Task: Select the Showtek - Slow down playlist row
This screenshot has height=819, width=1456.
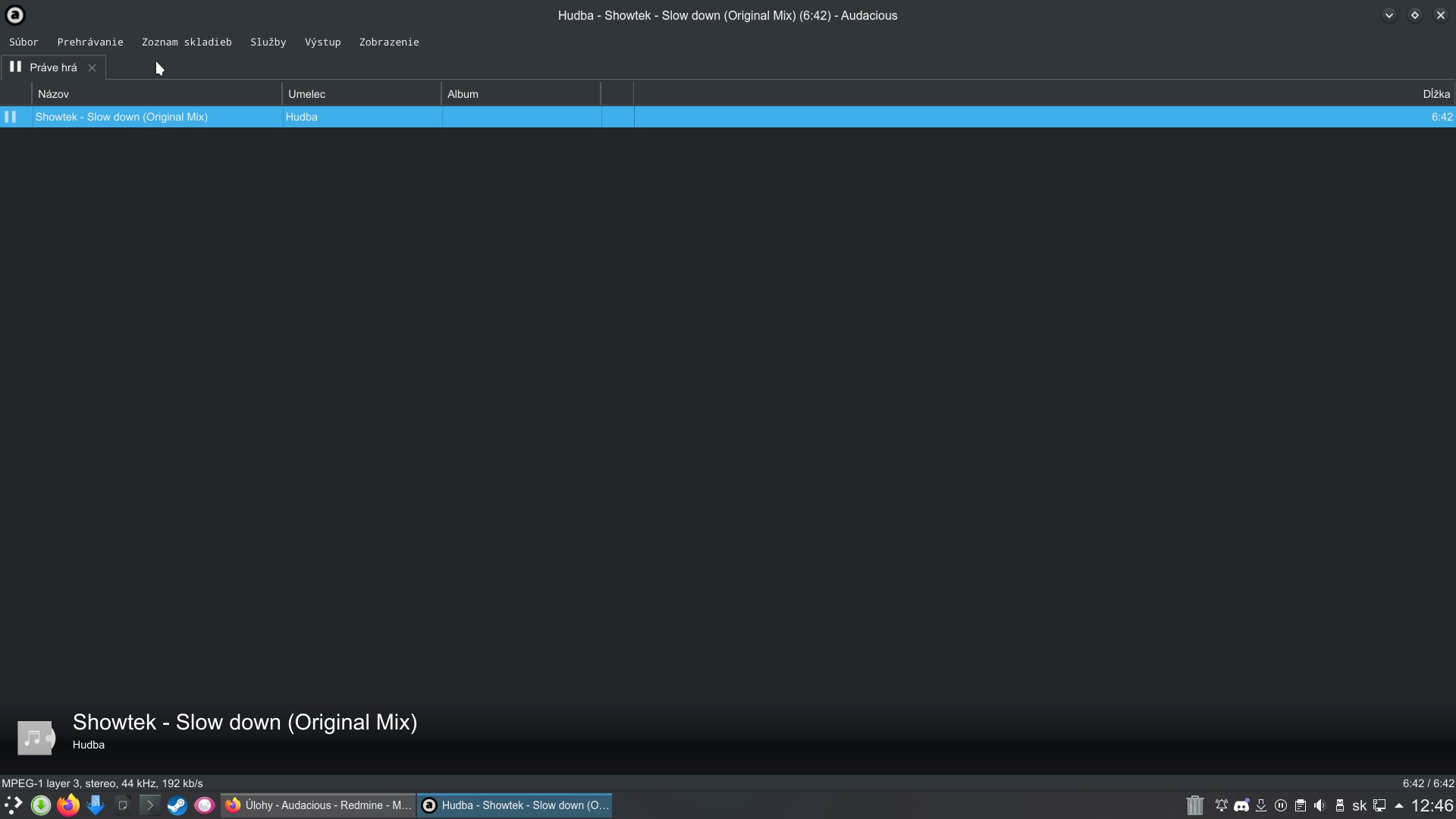Action: [727, 117]
